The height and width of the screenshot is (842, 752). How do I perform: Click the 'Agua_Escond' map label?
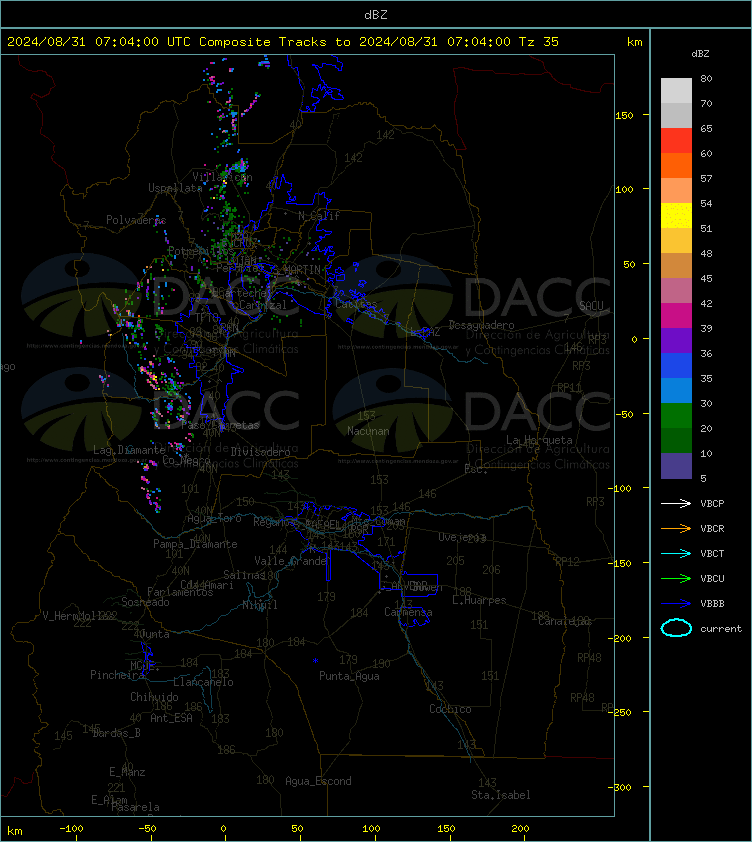pyautogui.click(x=318, y=781)
